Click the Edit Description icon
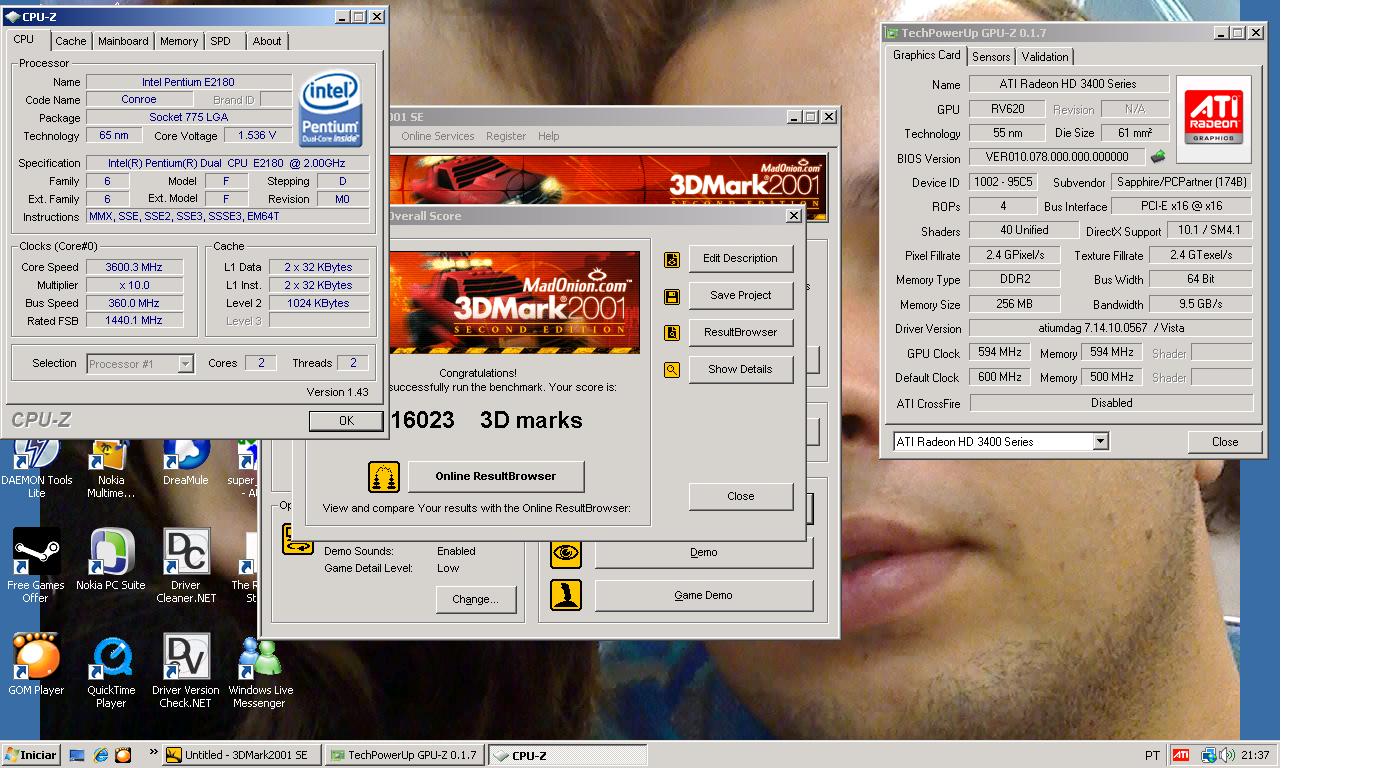This screenshot has height=768, width=1378. coord(672,259)
